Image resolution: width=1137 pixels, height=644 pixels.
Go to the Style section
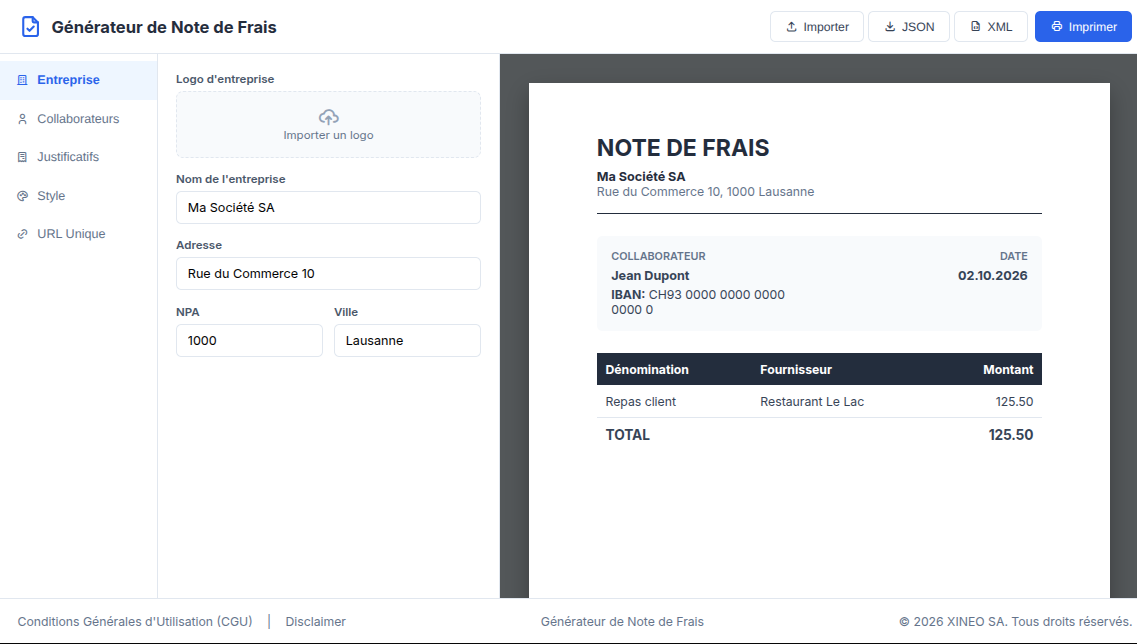tap(78, 196)
